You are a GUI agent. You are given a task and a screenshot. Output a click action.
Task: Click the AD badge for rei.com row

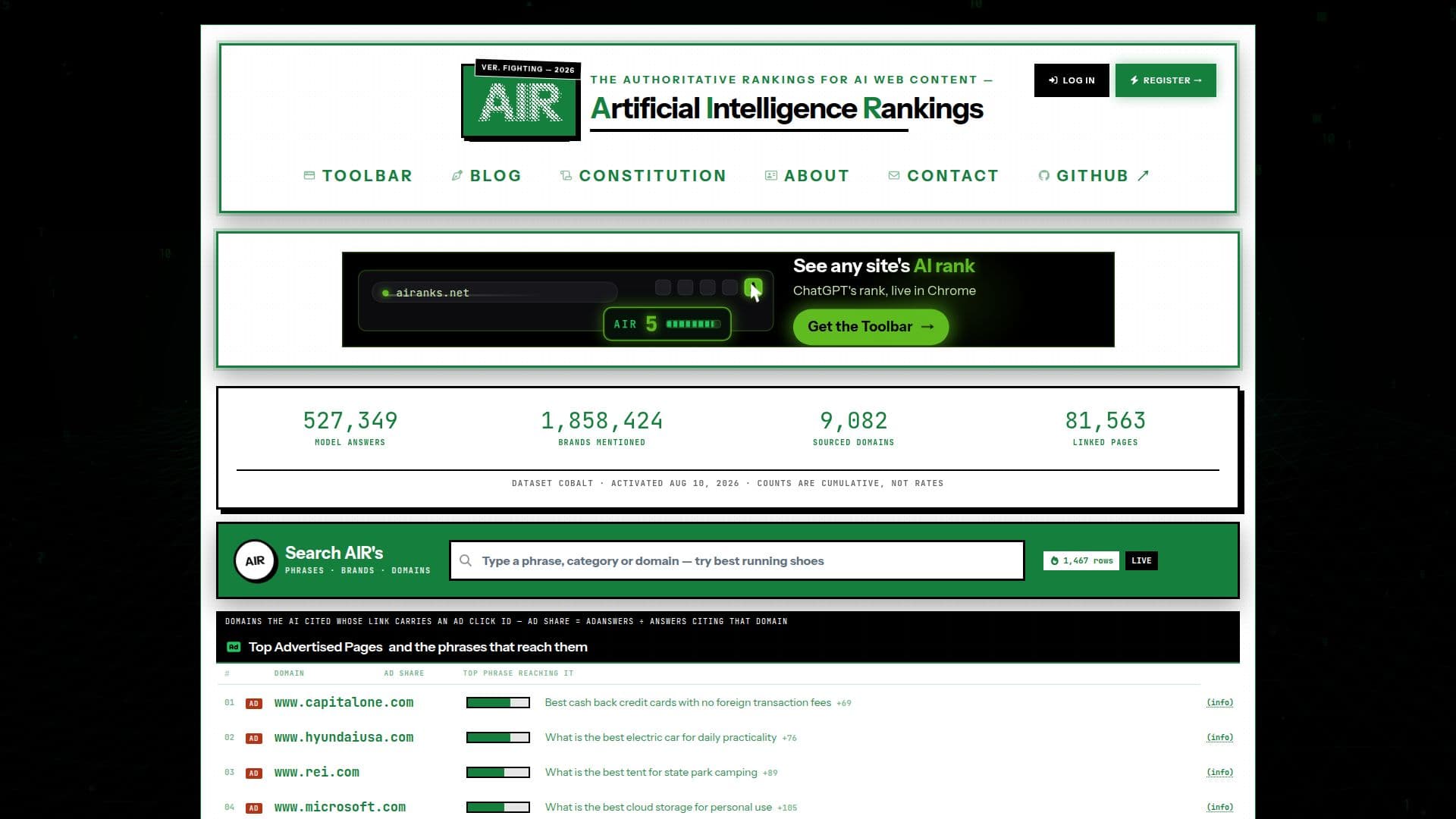click(x=254, y=773)
